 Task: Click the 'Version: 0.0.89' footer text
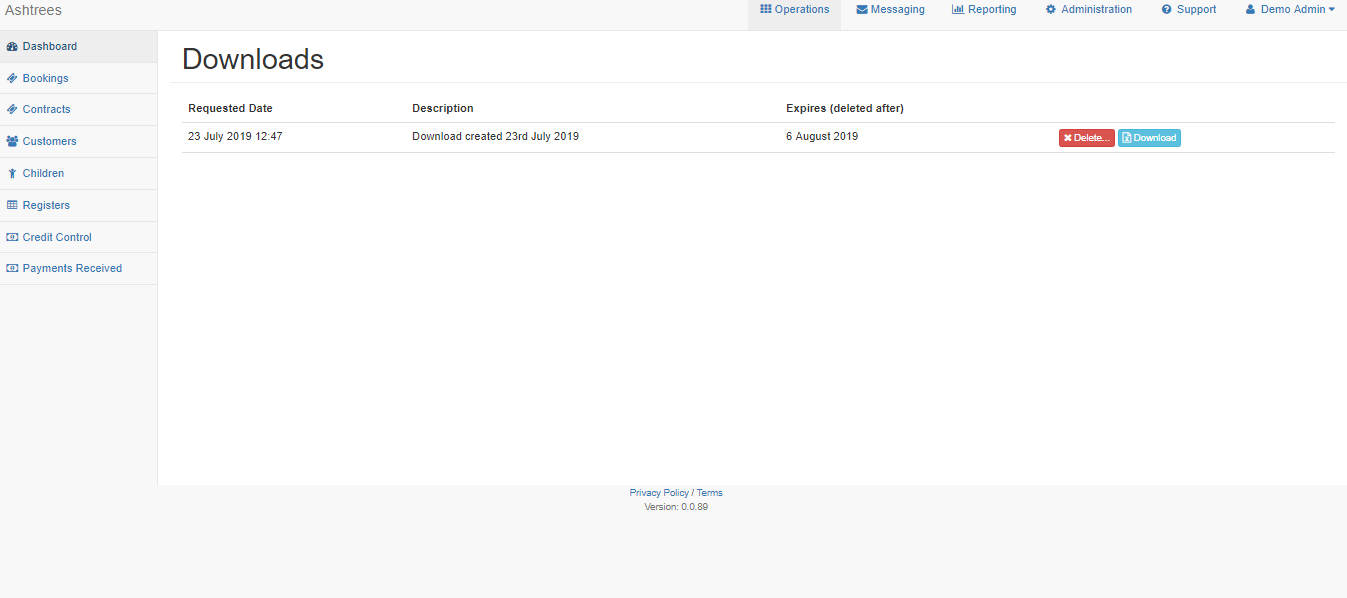676,507
